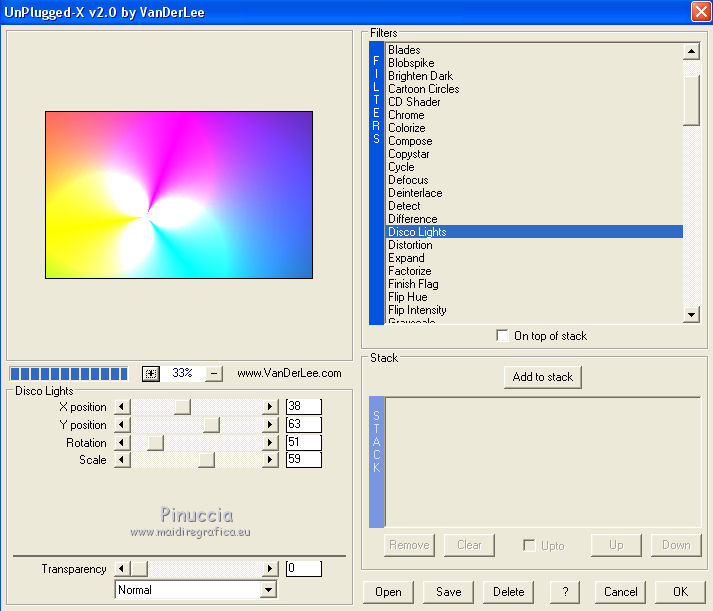Image resolution: width=713 pixels, height=611 pixels.
Task: Select the Chrome filter
Action: [x=534, y=115]
